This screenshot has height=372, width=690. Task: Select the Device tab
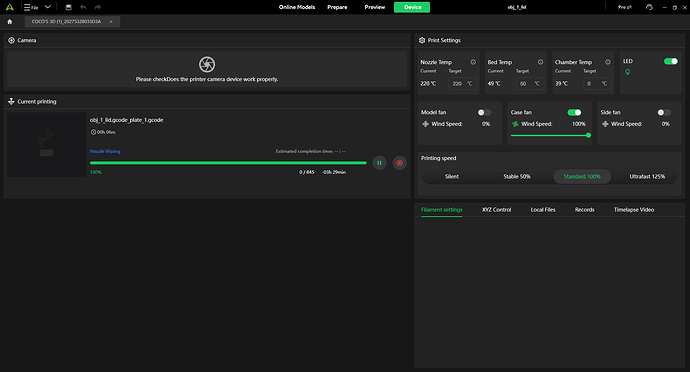coord(412,7)
